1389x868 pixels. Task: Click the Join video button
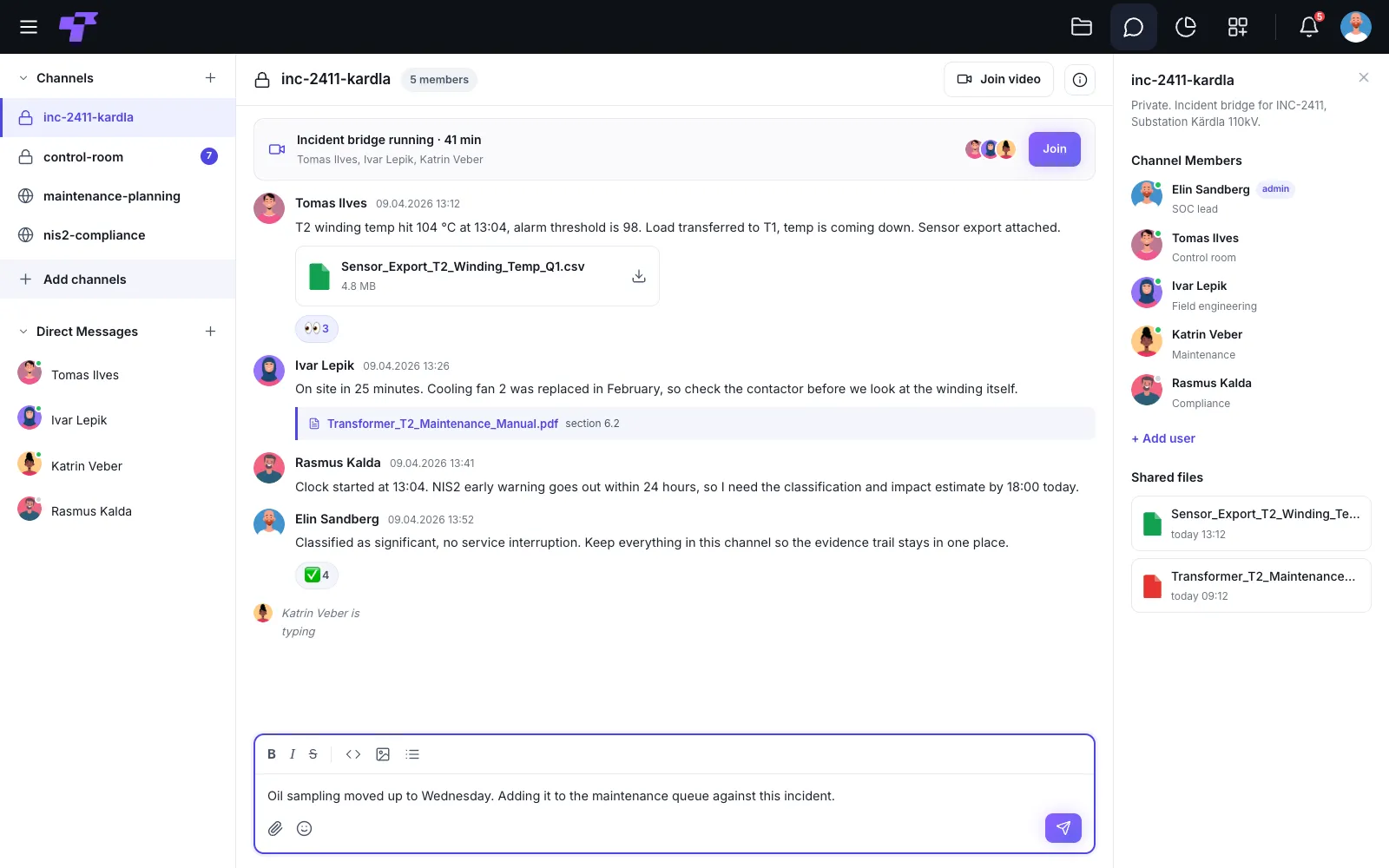pos(998,79)
